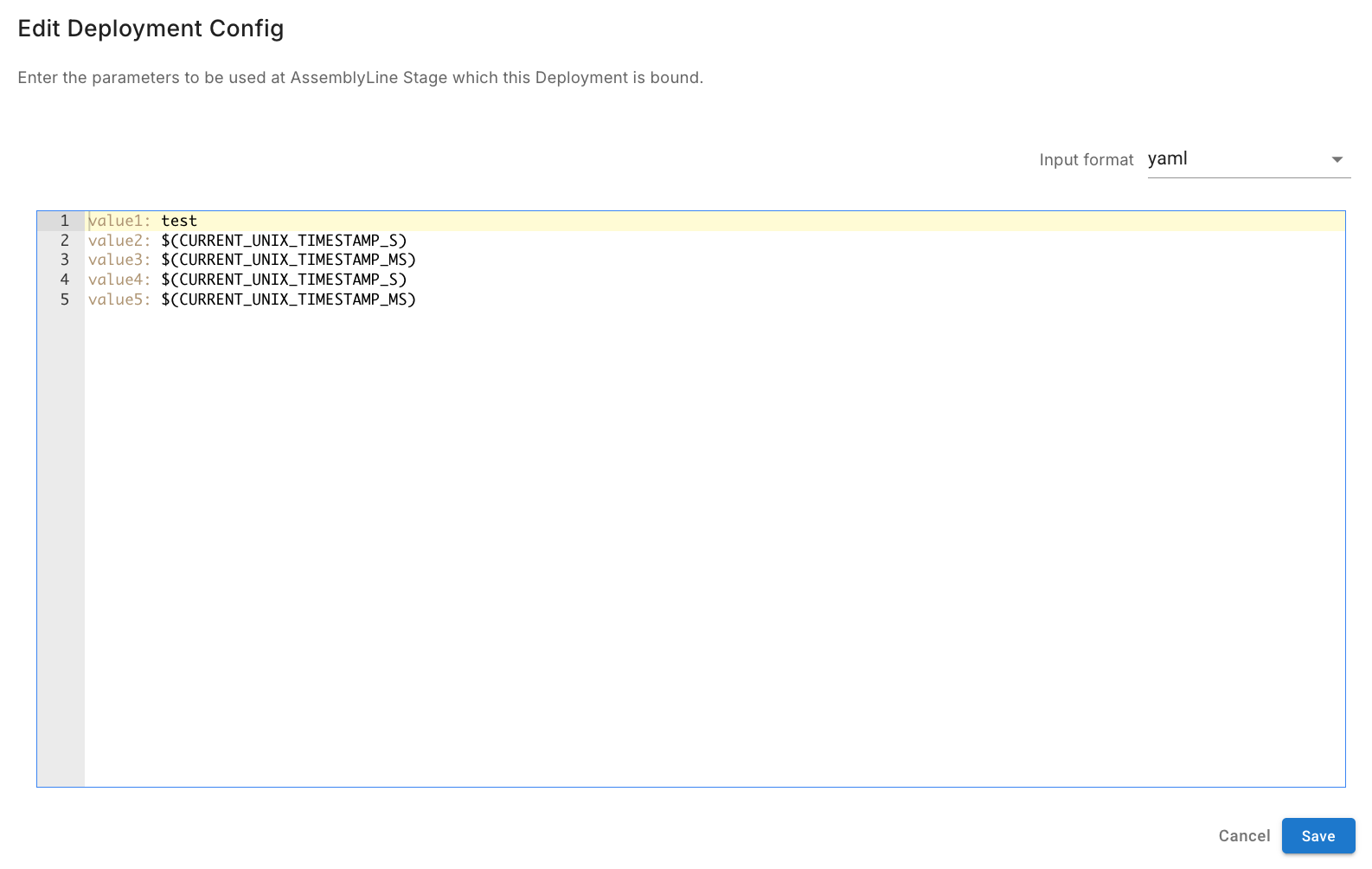Click line number 1 in gutter
The width and height of the screenshot is (1372, 869).
click(64, 221)
